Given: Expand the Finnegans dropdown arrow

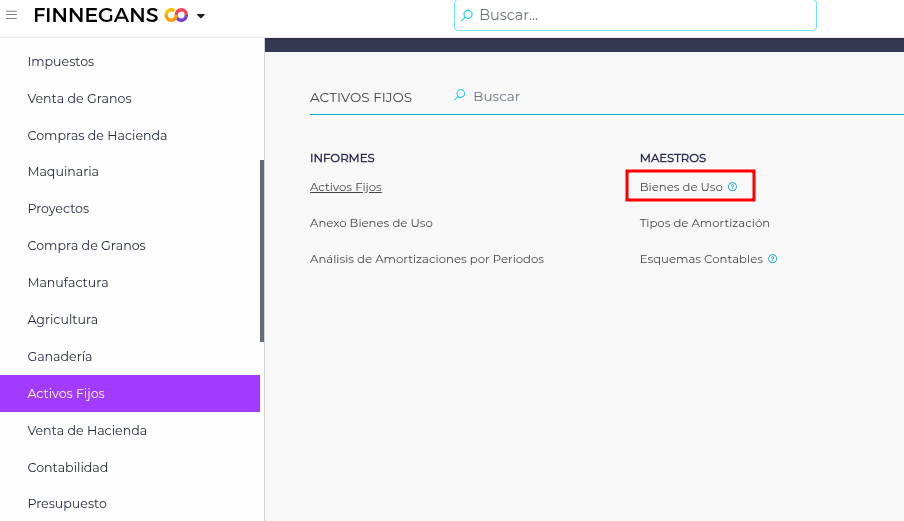Looking at the screenshot, I should (201, 16).
